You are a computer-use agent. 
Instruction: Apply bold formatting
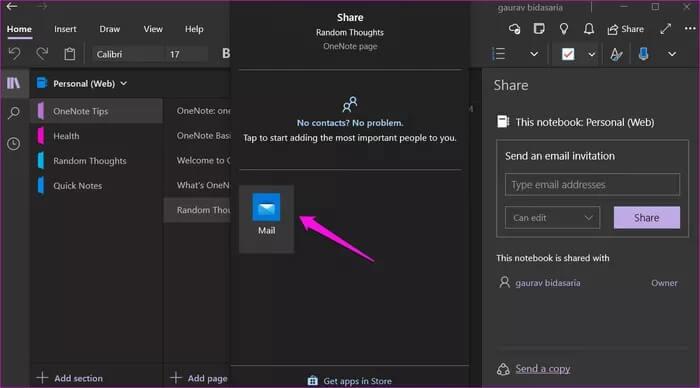tap(226, 54)
